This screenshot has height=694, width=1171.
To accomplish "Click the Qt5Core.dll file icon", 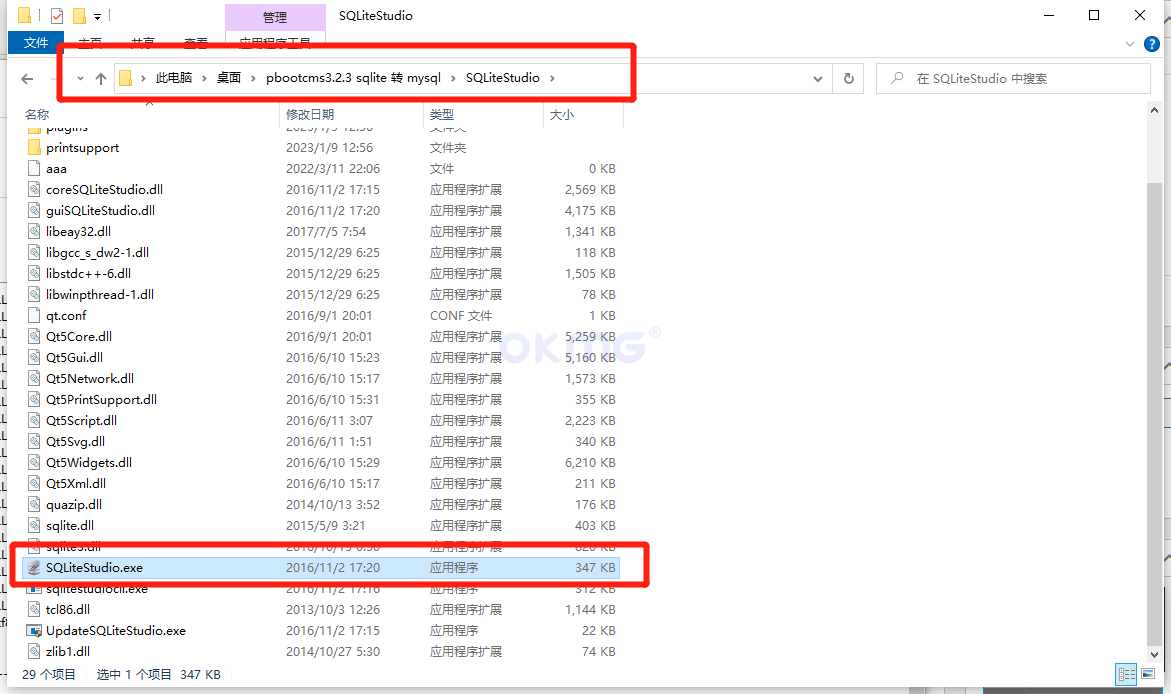I will tap(34, 336).
